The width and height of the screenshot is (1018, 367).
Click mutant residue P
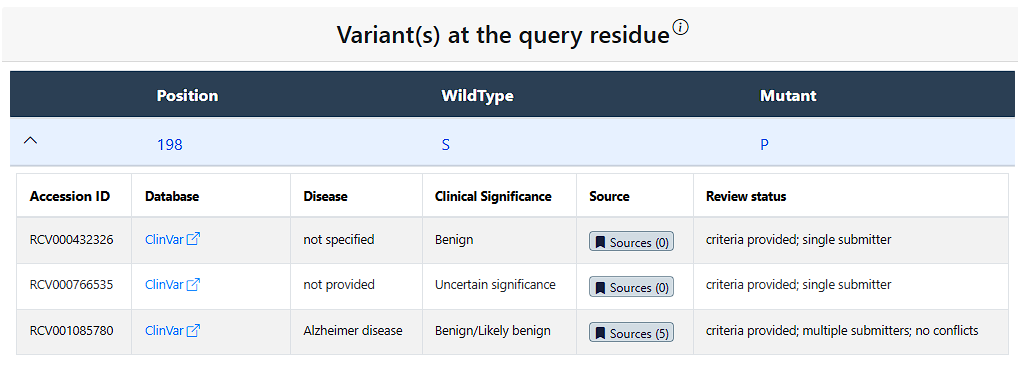pos(764,145)
